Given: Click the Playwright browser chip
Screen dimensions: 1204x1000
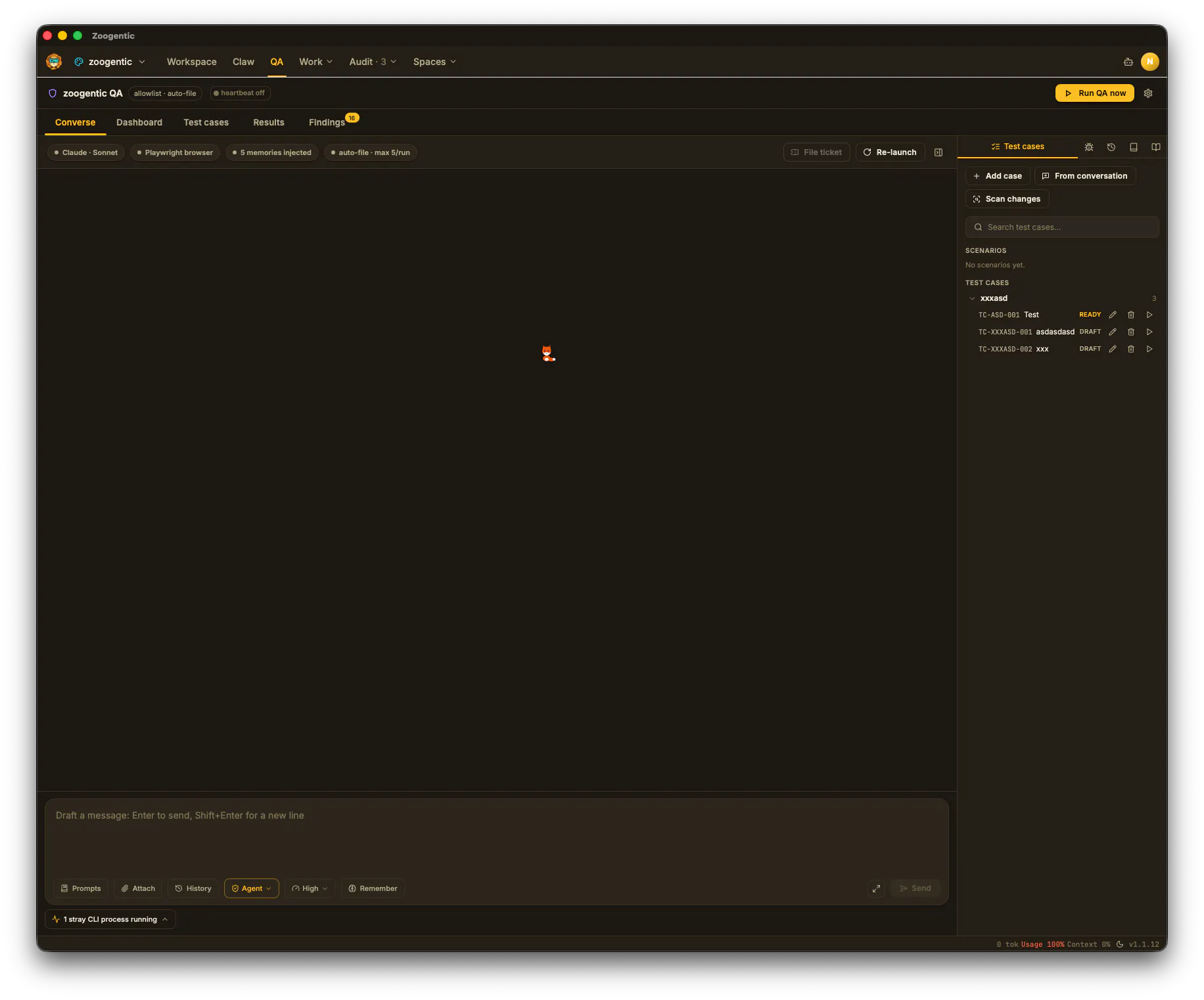Looking at the screenshot, I should point(175,152).
